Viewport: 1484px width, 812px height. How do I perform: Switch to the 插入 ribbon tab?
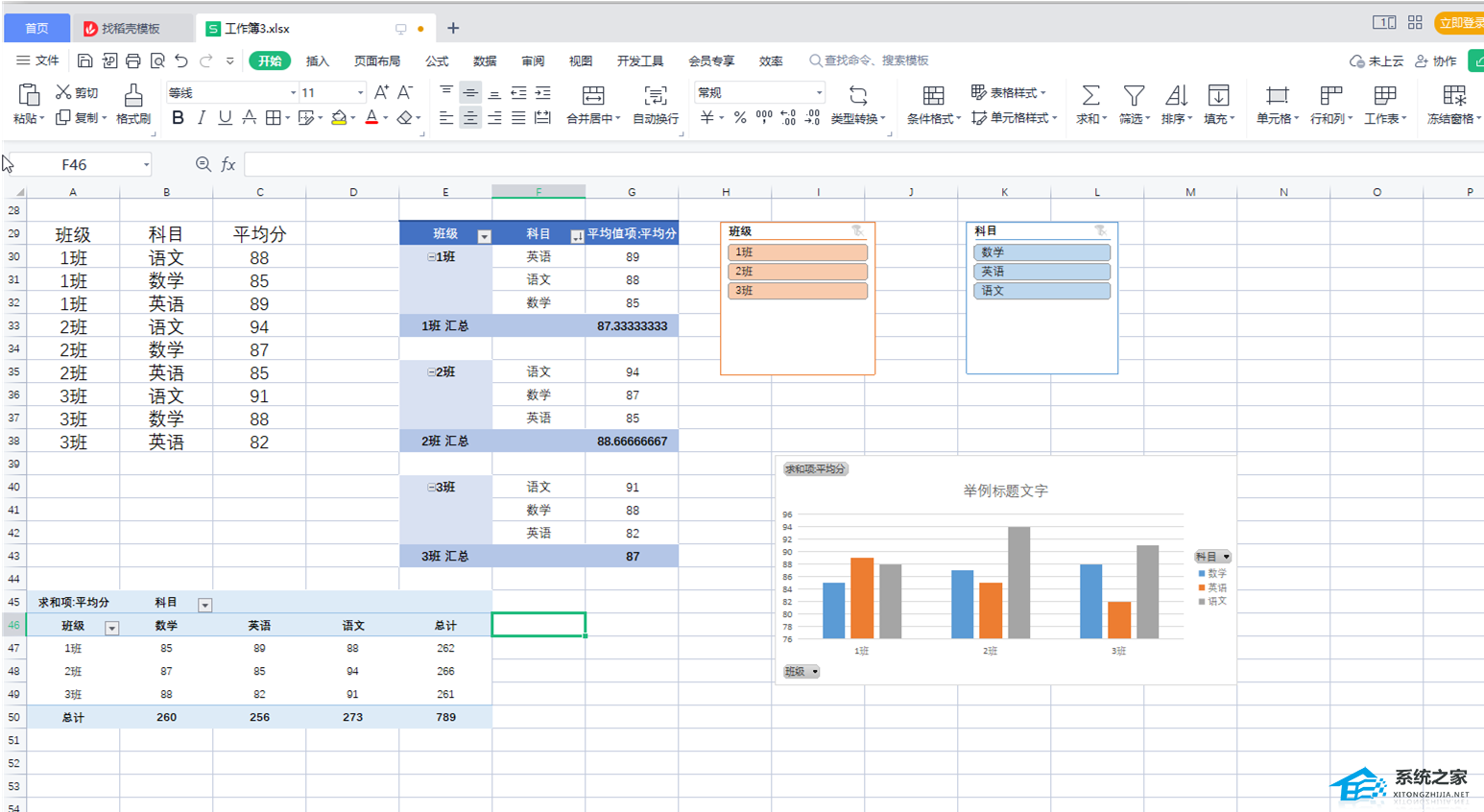317,61
